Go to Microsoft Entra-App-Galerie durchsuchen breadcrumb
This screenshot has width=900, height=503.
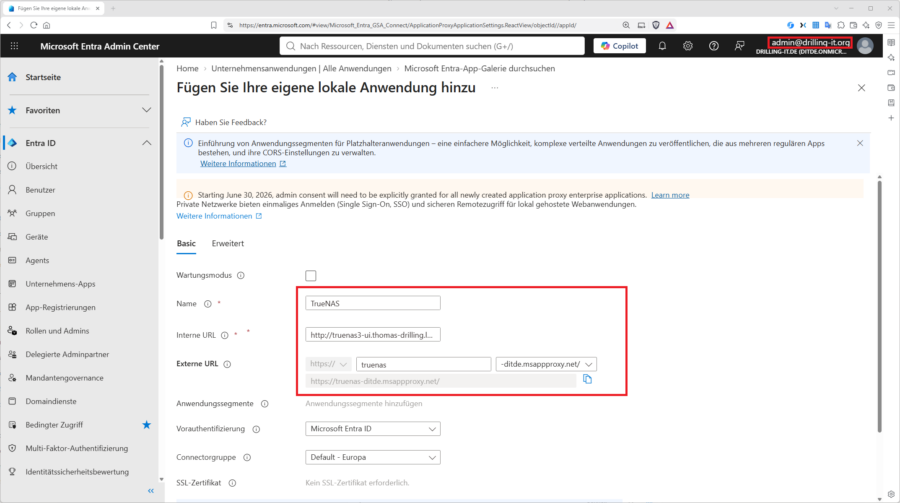[x=479, y=68]
